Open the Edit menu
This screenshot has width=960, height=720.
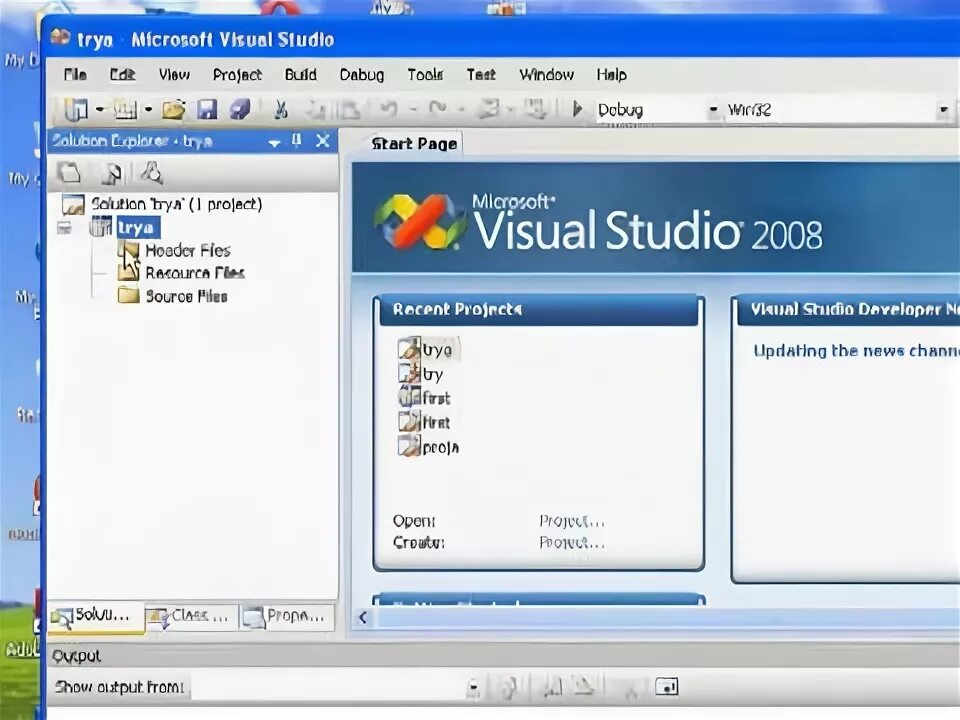[x=122, y=75]
